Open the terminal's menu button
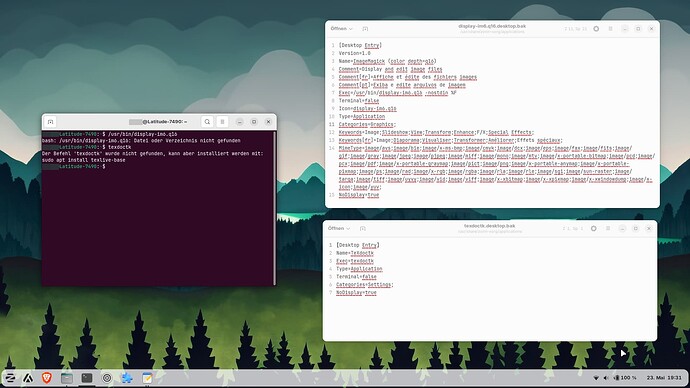Image resolution: width=690 pixels, height=388 pixels. coord(222,122)
